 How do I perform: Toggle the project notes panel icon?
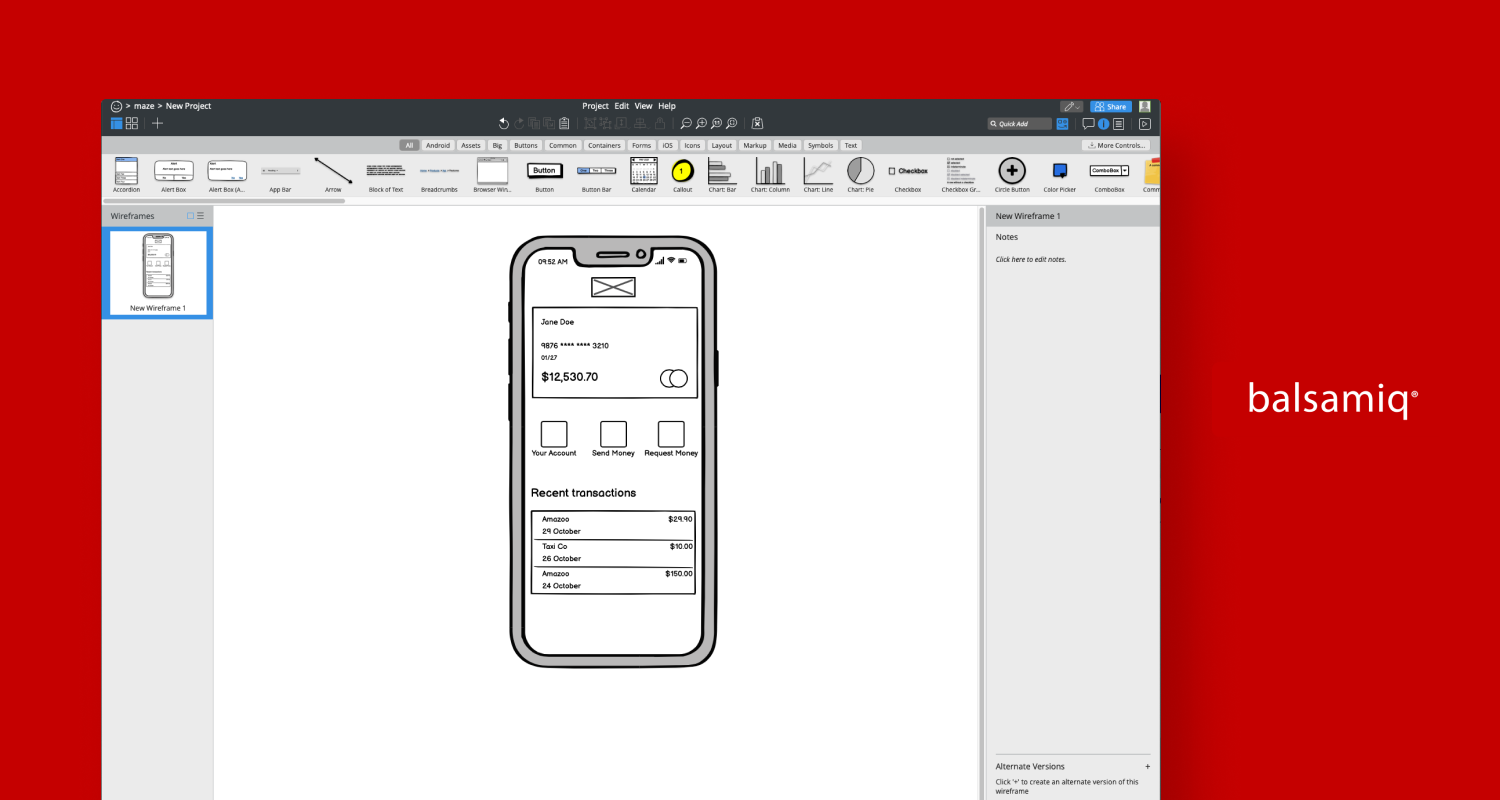pyautogui.click(x=1118, y=124)
